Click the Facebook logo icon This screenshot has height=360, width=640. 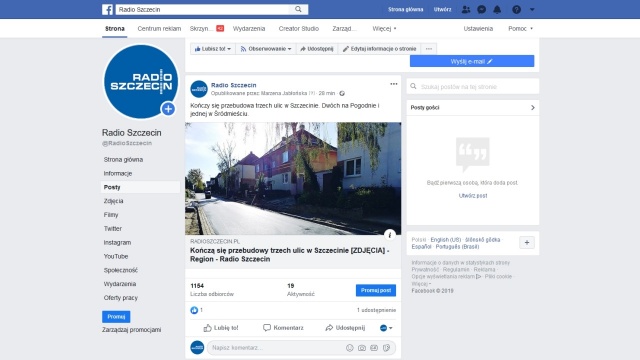tap(107, 9)
